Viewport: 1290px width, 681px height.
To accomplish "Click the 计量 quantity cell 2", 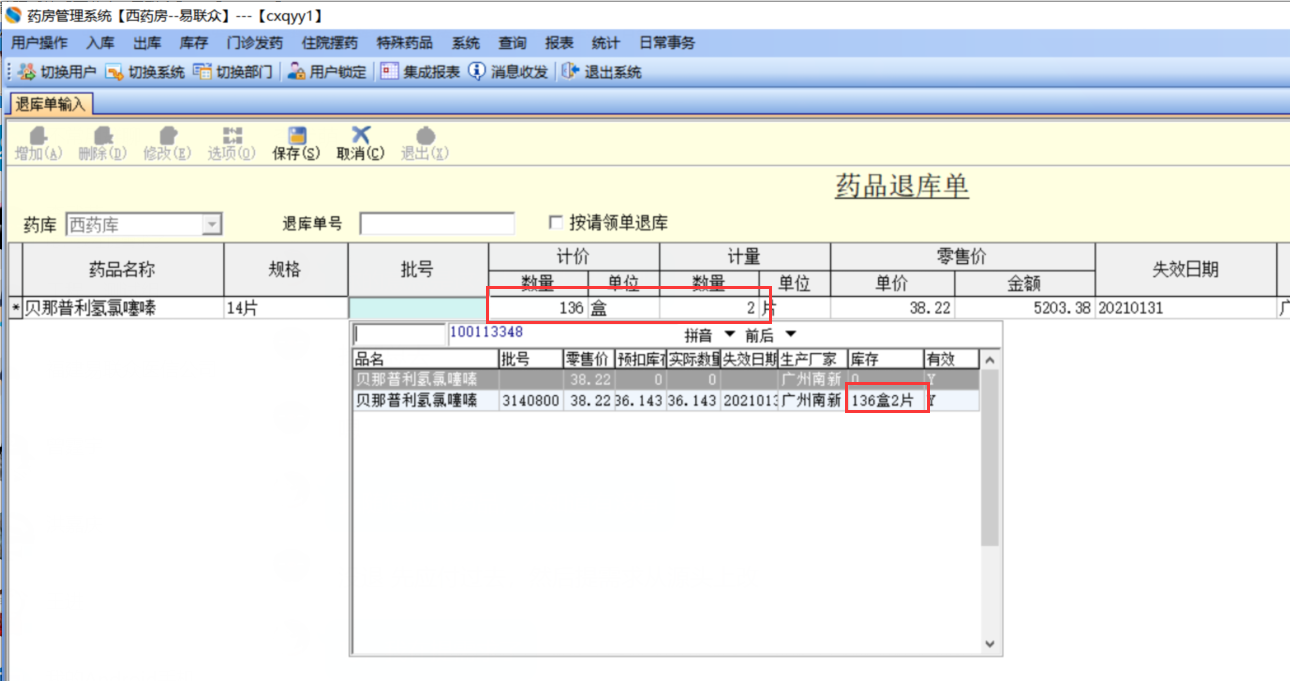I will coord(709,308).
